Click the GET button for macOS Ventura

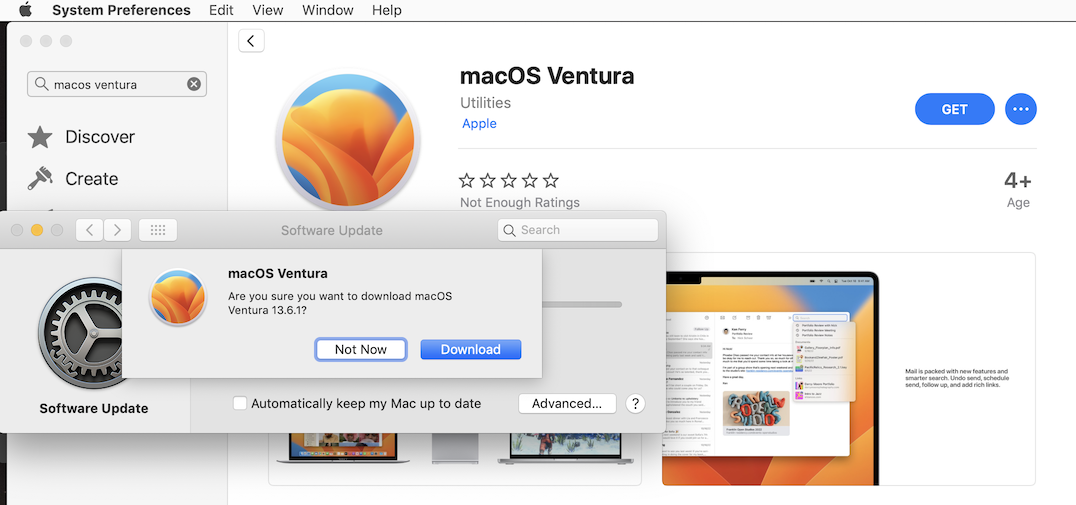coord(955,109)
